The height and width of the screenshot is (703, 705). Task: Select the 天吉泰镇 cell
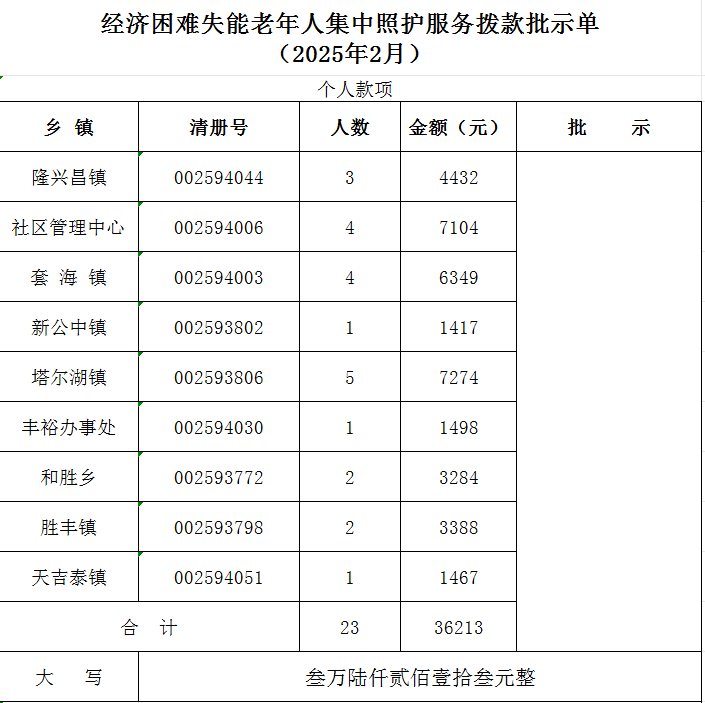point(69,578)
